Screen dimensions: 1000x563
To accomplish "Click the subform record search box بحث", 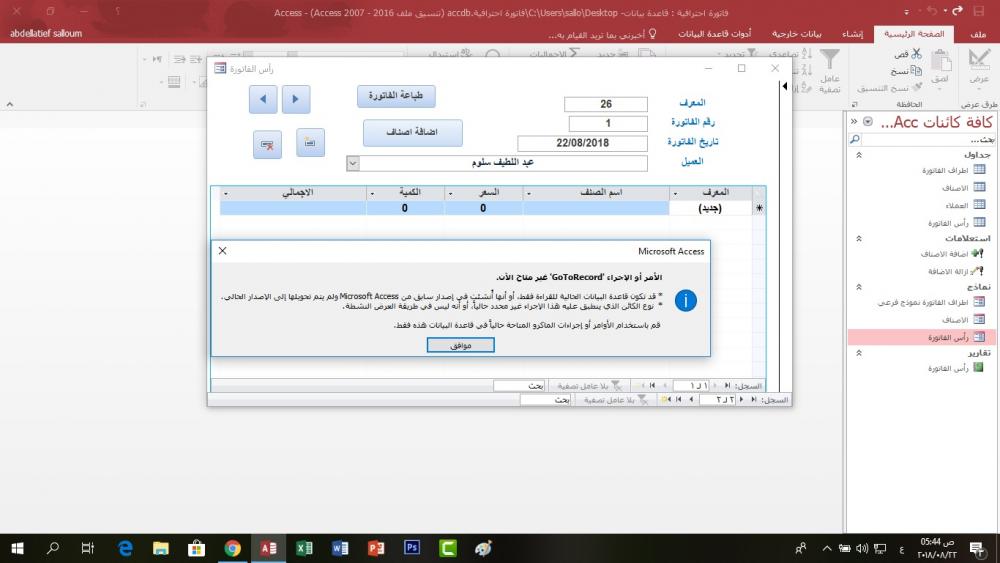I will pos(518,386).
